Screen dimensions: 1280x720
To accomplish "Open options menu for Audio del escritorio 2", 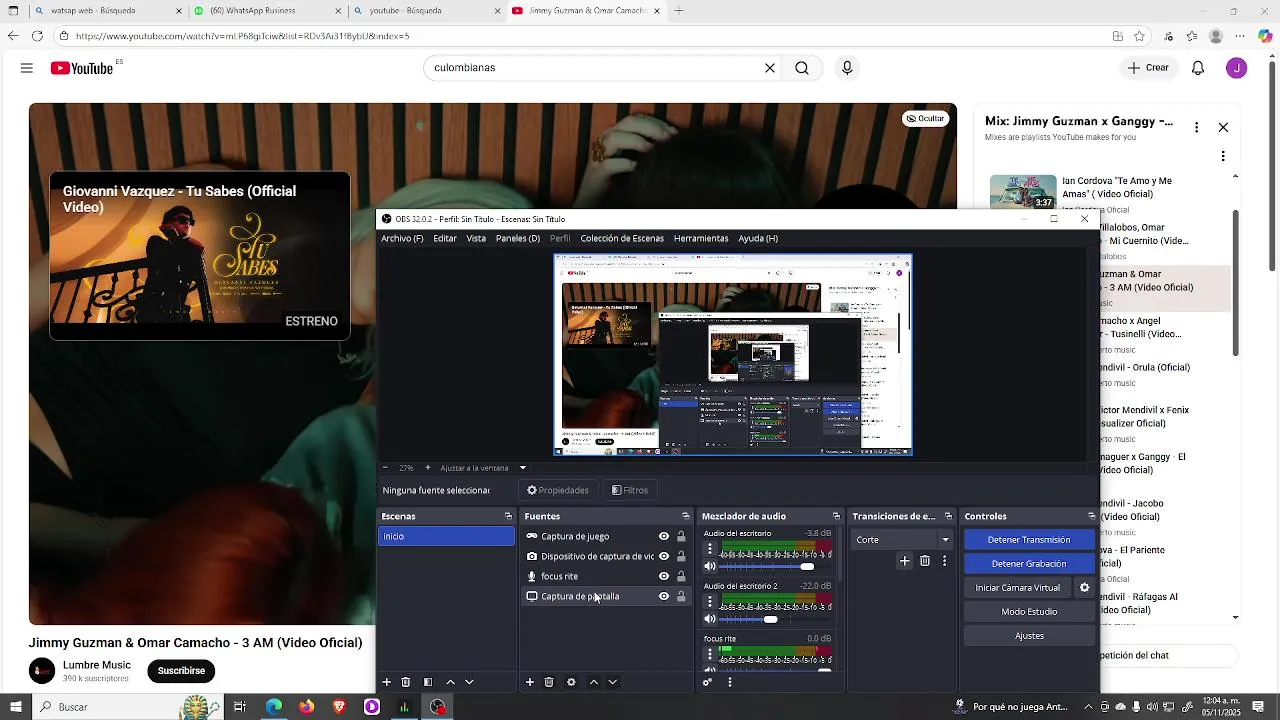I will click(710, 602).
